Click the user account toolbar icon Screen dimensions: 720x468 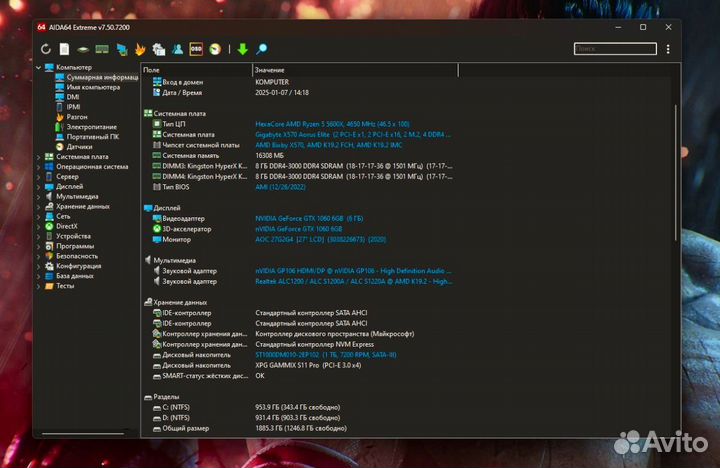pos(177,49)
